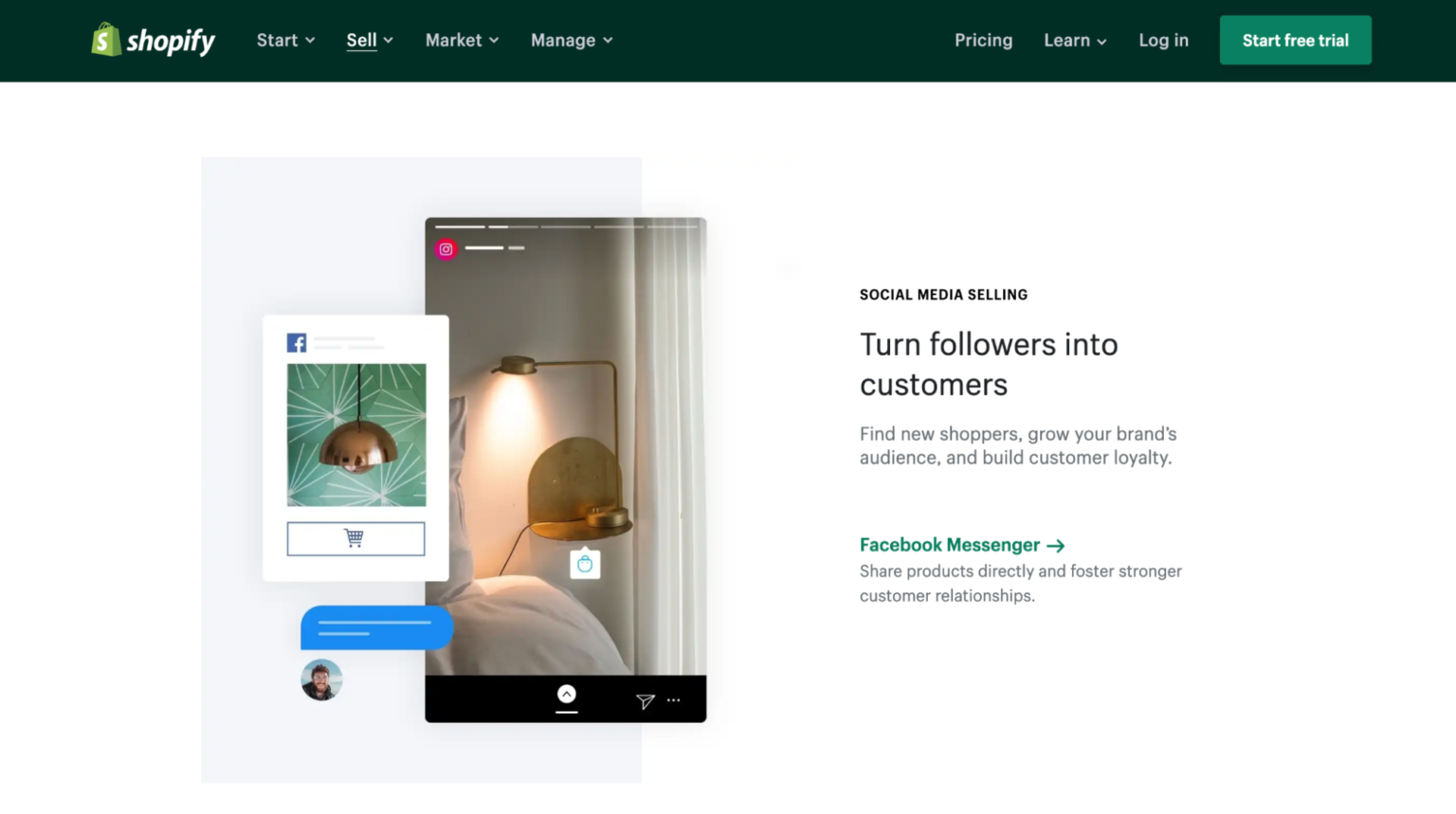Viewport: 1456px width, 814px height.
Task: Click the Shopify bag logo
Action: point(104,40)
